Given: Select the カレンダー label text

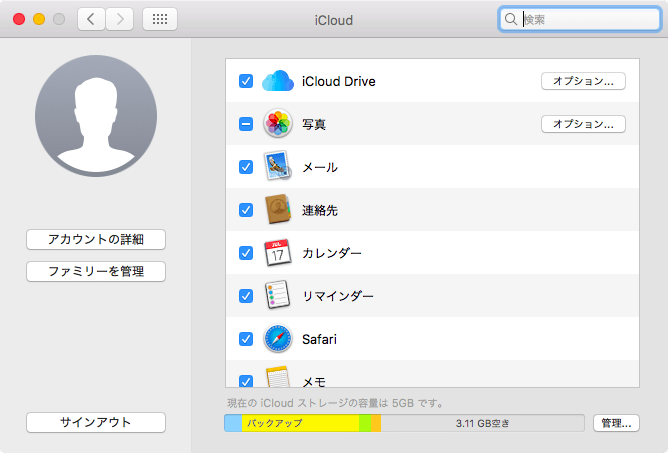Looking at the screenshot, I should point(332,253).
